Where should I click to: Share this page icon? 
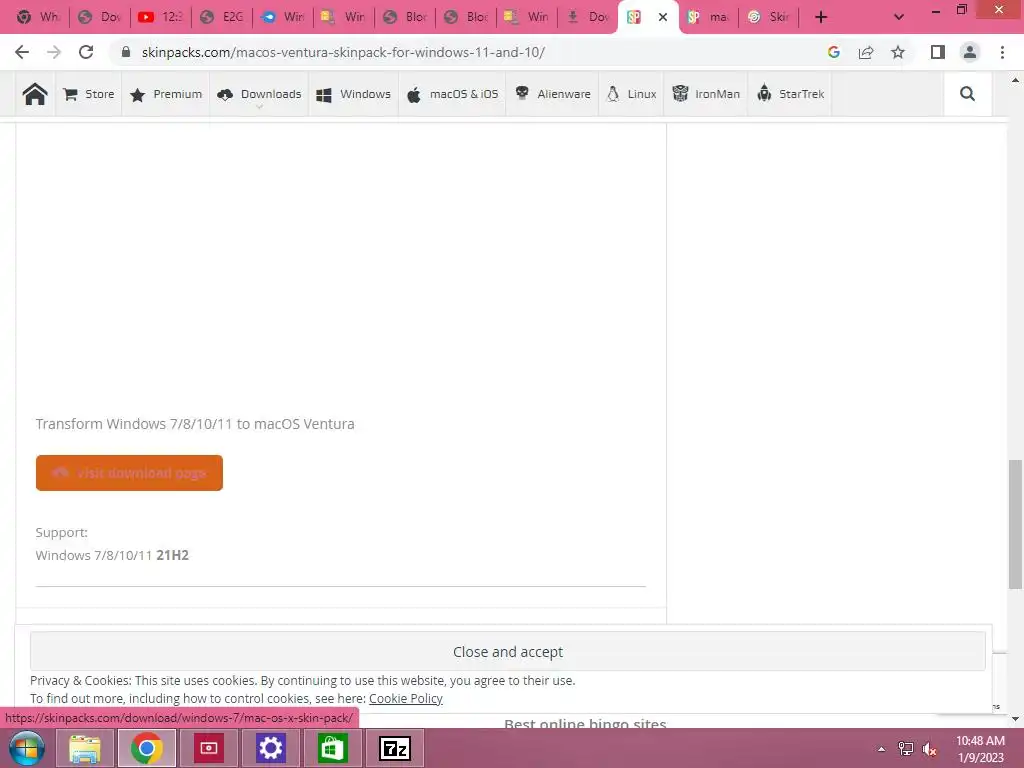[866, 52]
